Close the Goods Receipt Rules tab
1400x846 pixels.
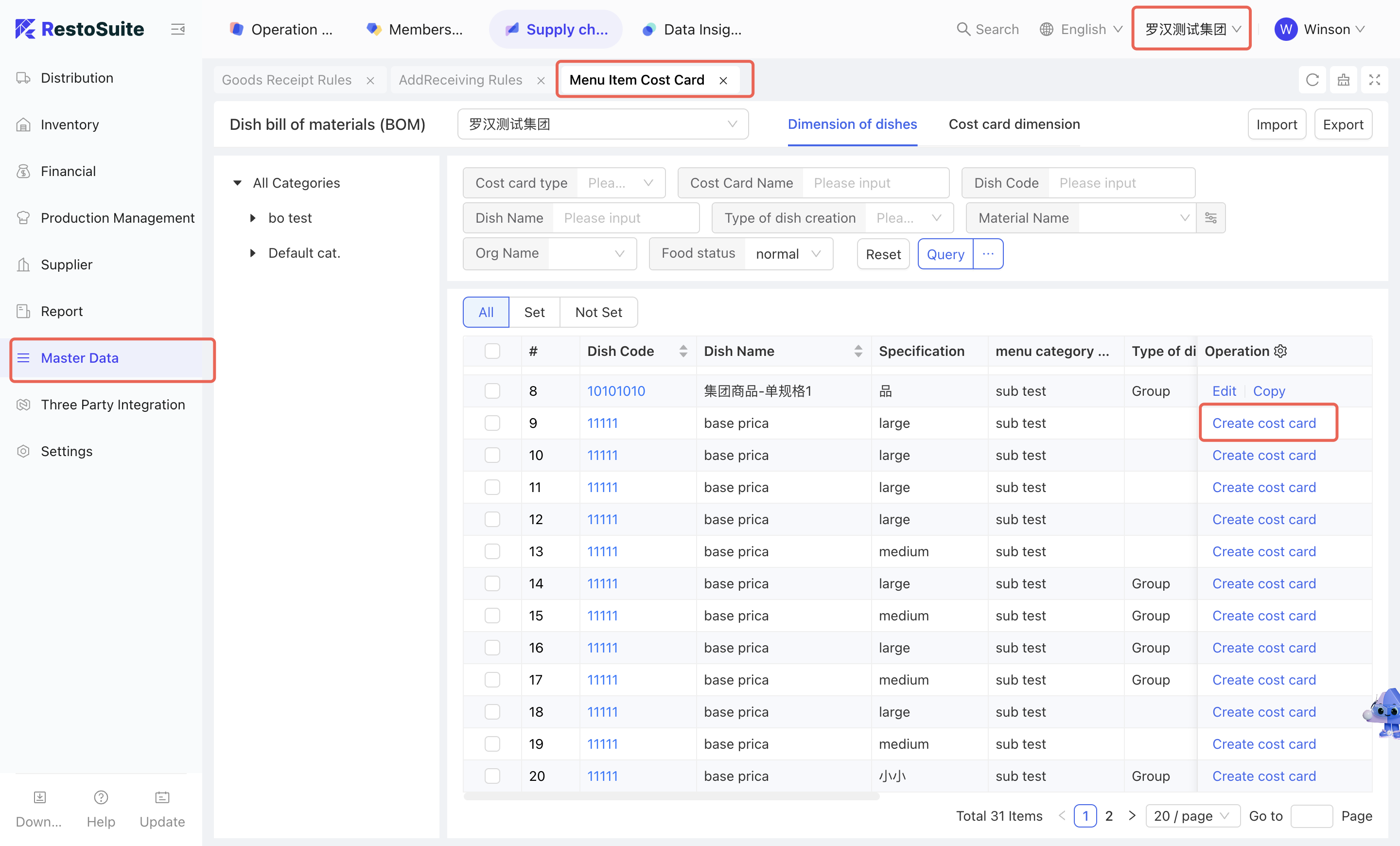coord(370,81)
